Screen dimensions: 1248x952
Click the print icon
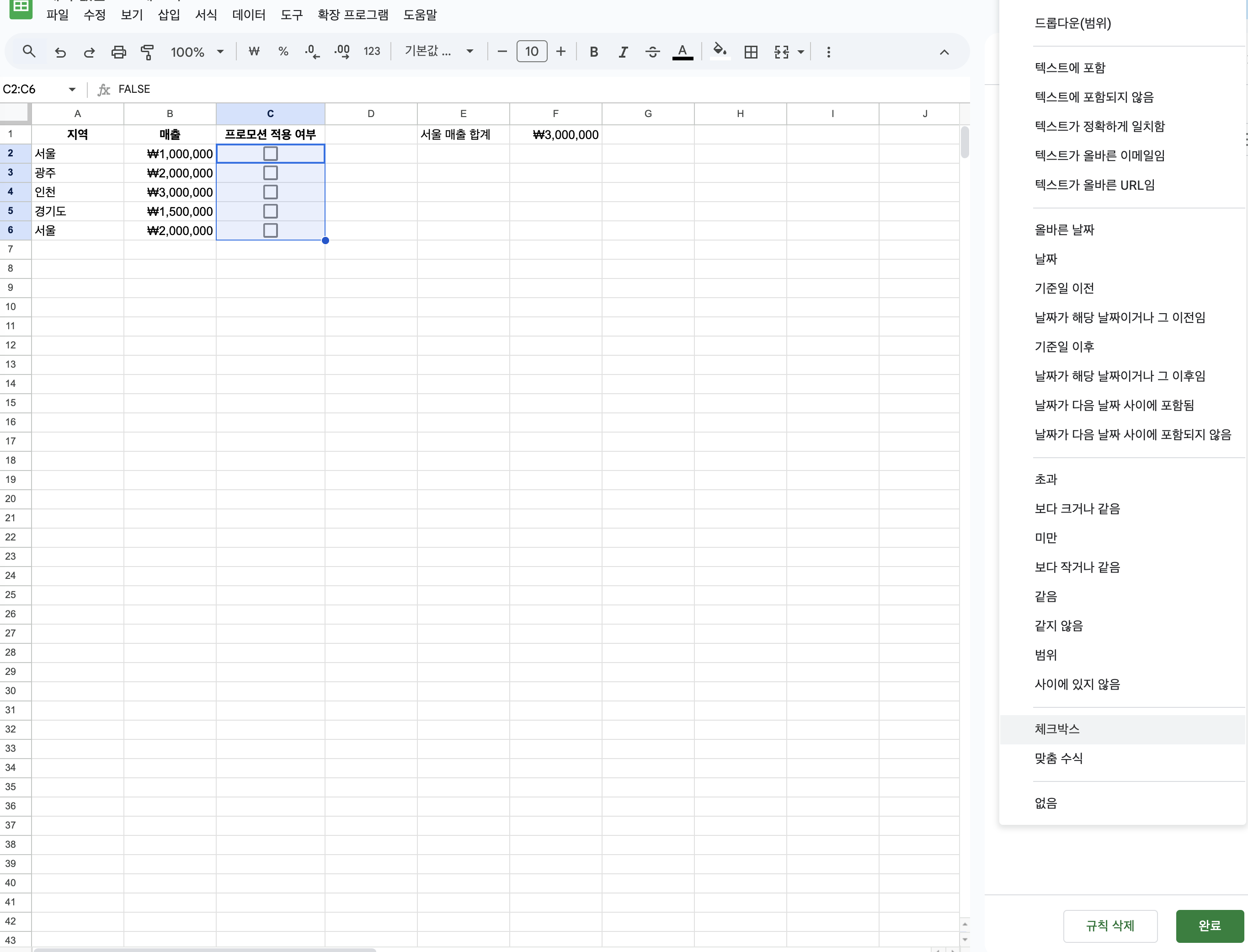tap(118, 52)
